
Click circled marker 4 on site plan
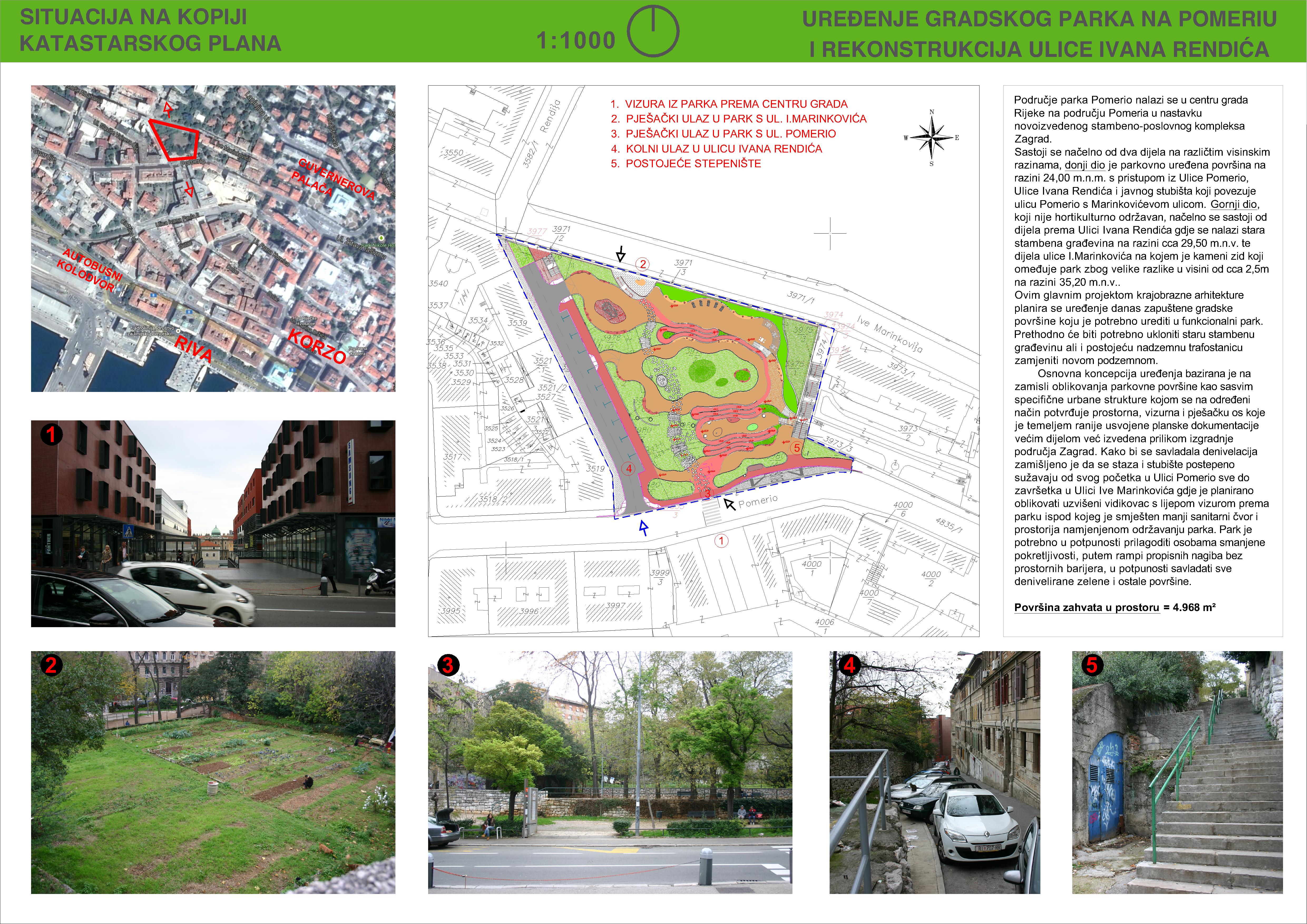coord(628,469)
